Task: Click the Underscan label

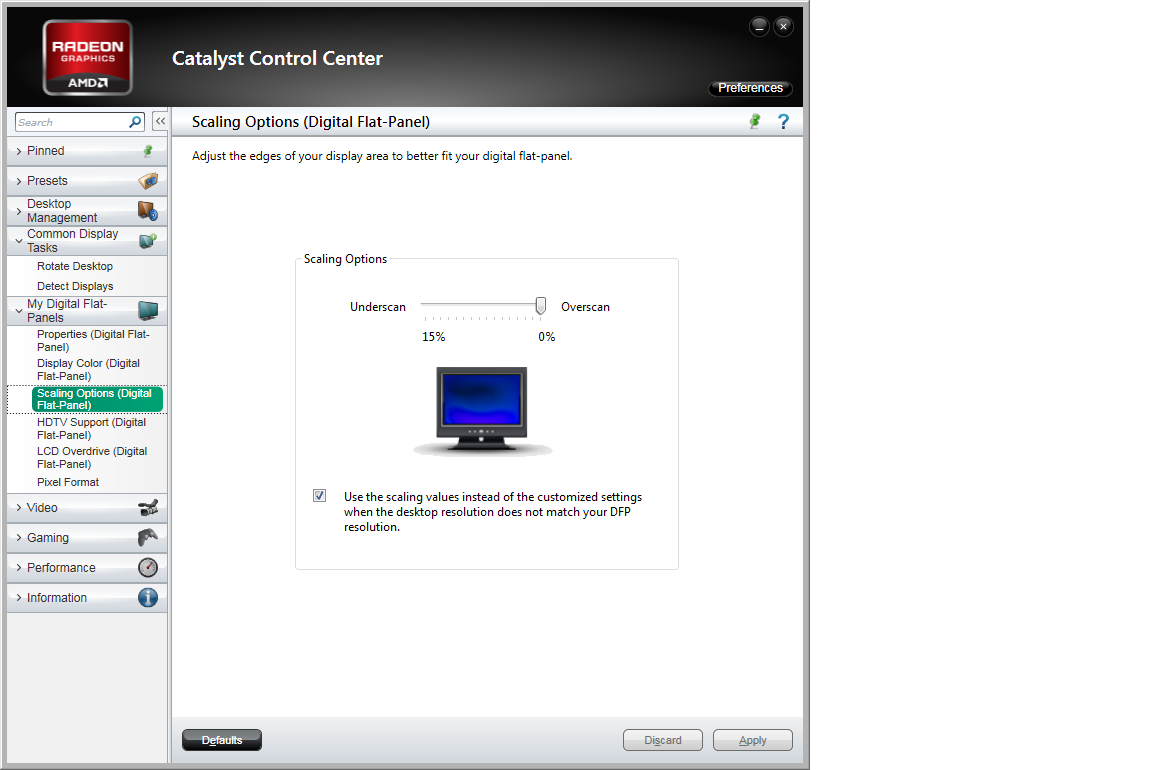Action: [x=378, y=307]
